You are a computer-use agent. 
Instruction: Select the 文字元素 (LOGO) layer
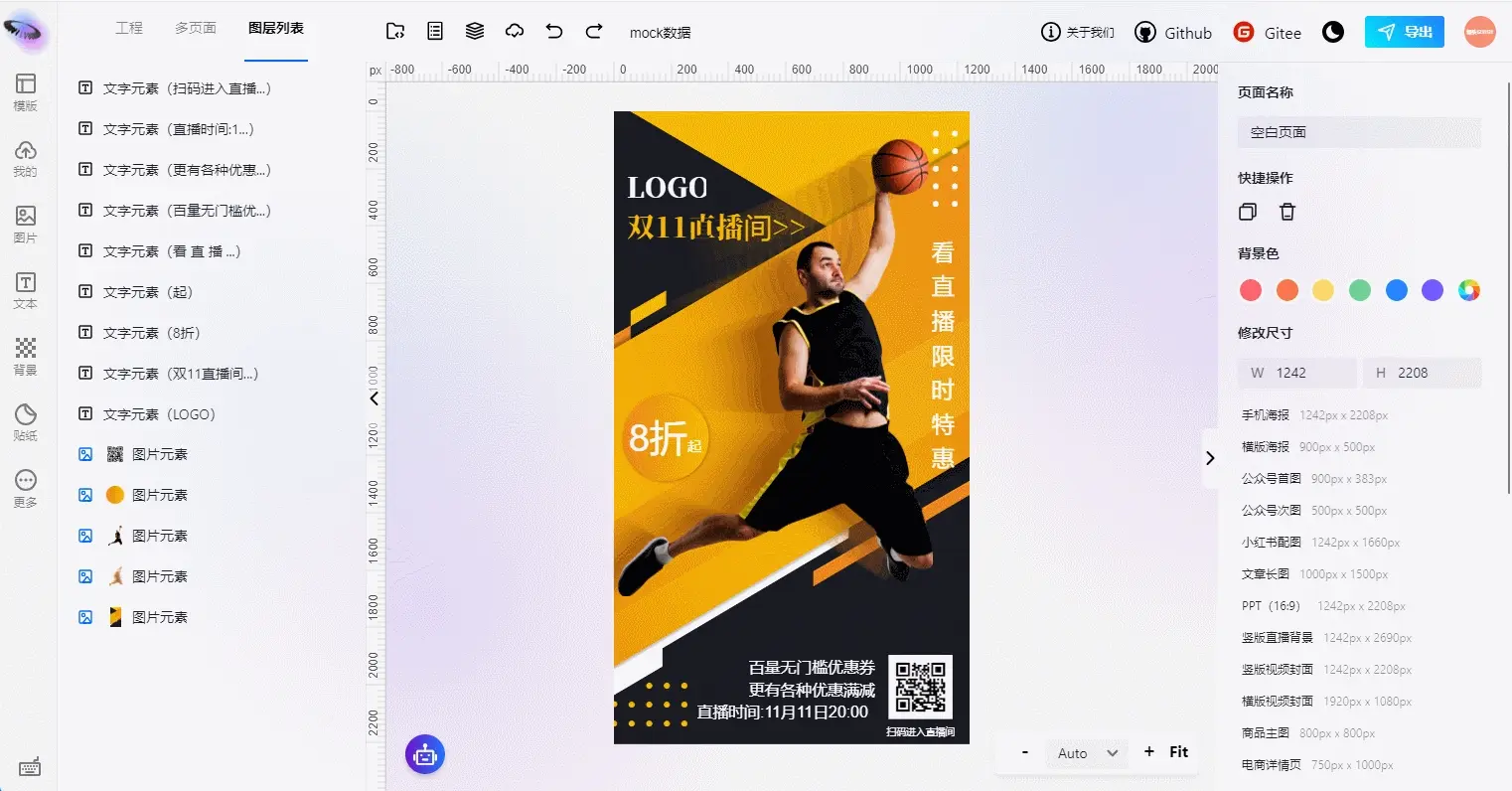pyautogui.click(x=159, y=414)
